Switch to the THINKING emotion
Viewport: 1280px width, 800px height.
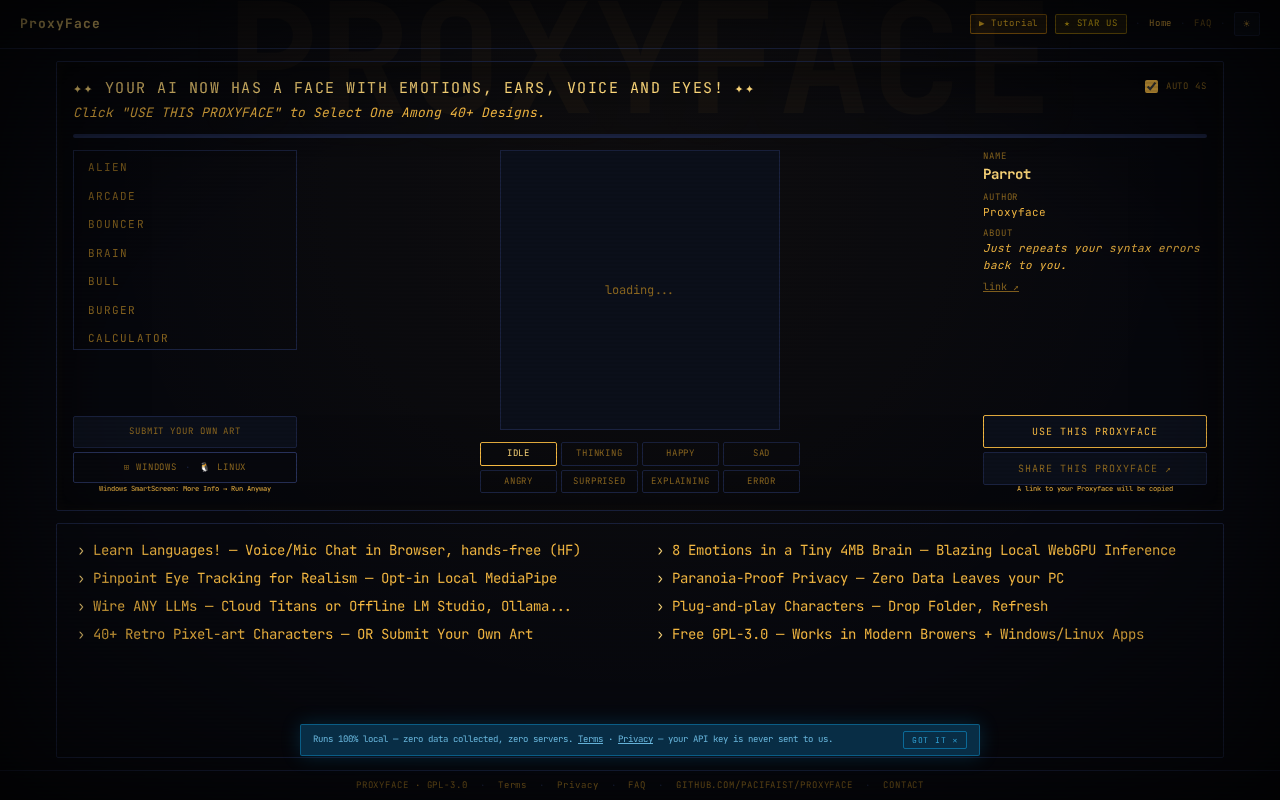pyautogui.click(x=599, y=454)
